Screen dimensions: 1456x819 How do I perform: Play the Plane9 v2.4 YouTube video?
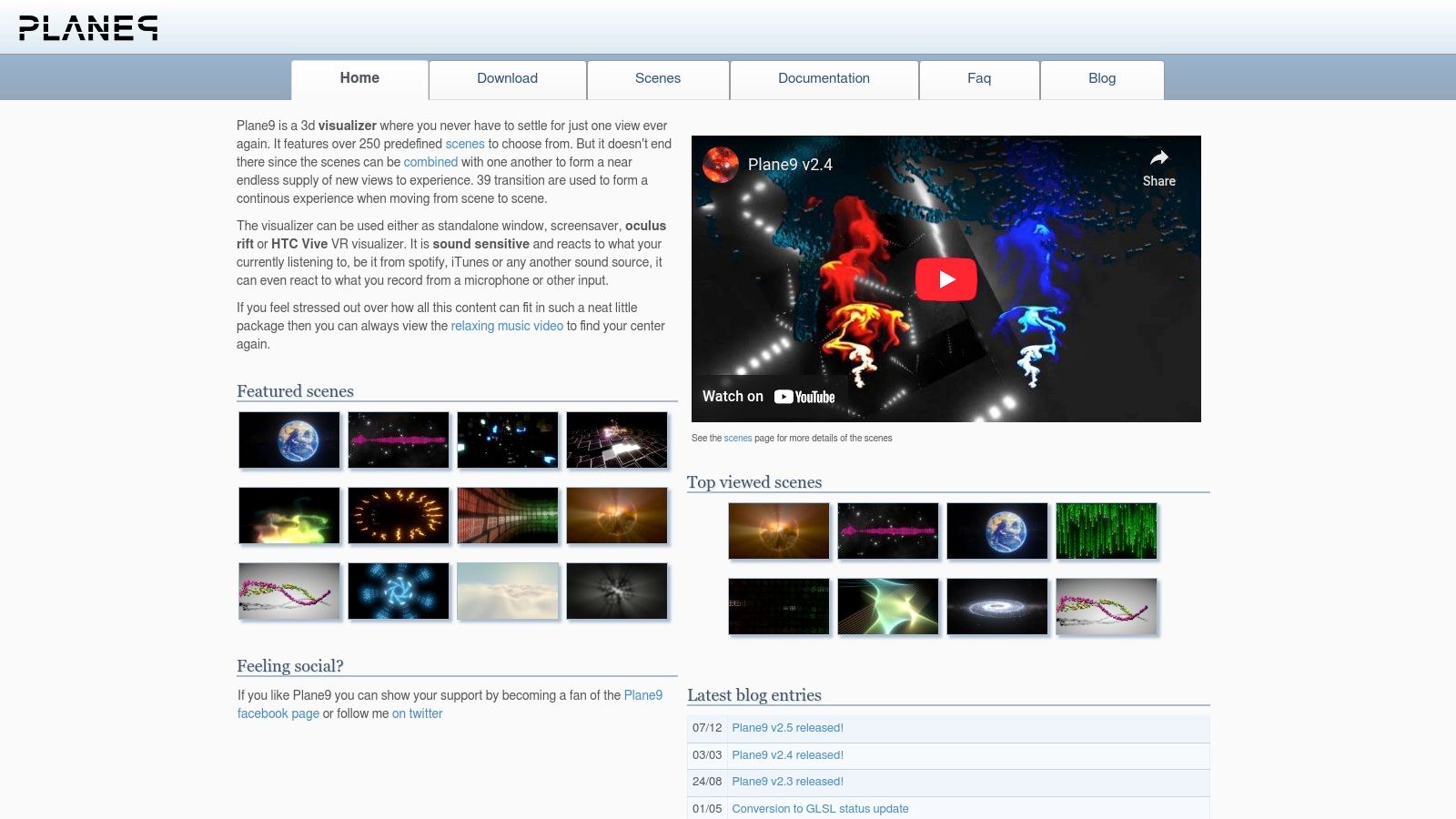pyautogui.click(x=946, y=278)
